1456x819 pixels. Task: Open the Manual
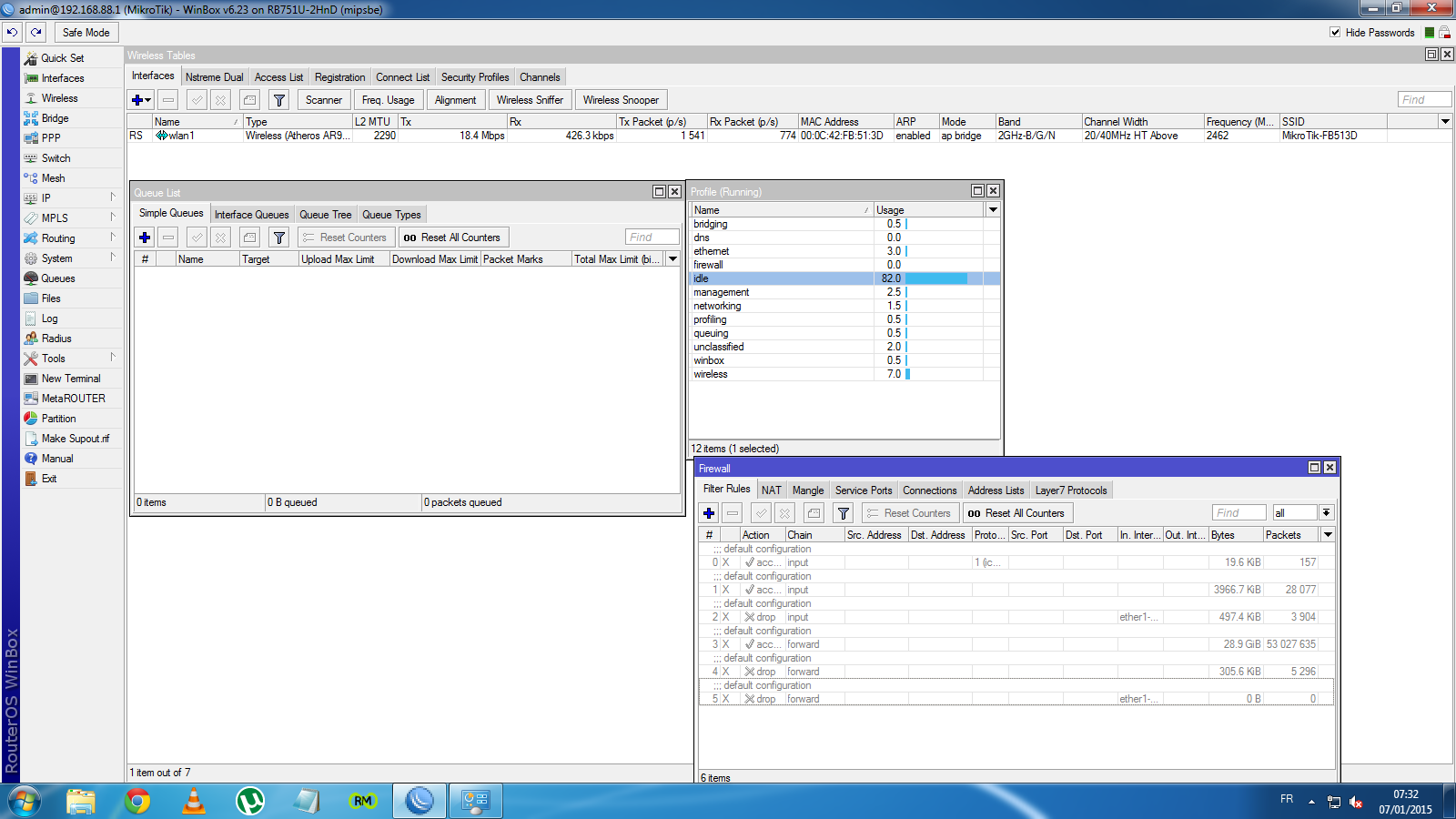[x=57, y=459]
